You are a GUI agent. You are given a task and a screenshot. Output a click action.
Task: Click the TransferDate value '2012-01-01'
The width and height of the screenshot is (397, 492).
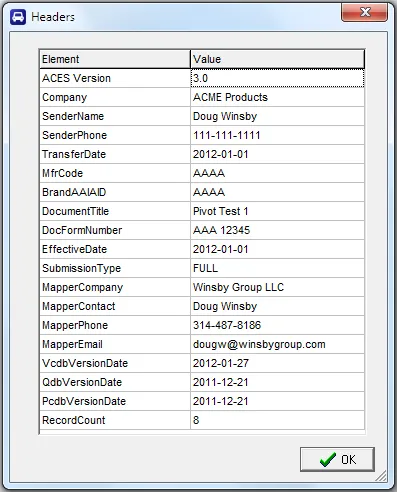(x=277, y=154)
